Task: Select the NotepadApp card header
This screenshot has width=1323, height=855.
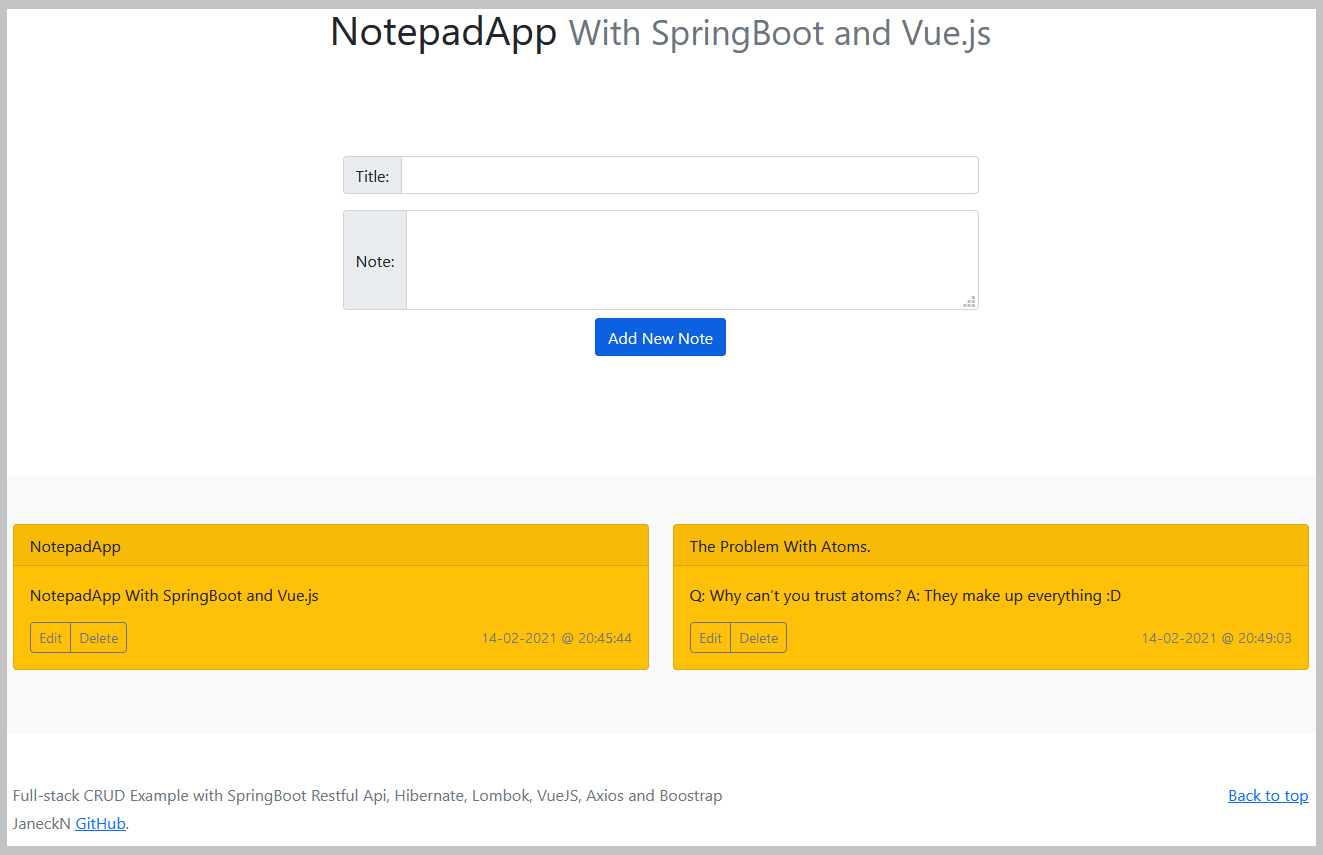Action: pyautogui.click(x=331, y=546)
